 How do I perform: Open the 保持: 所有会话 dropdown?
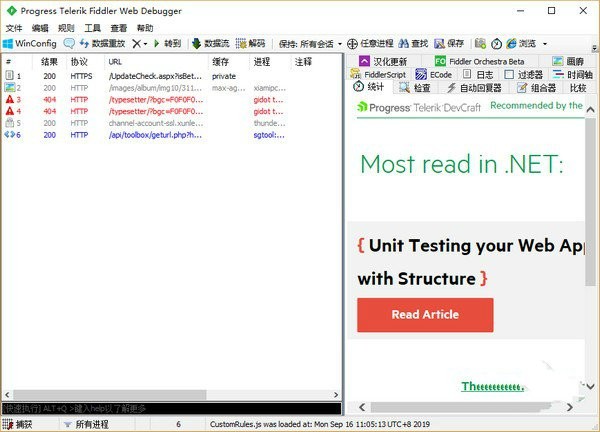pos(310,44)
